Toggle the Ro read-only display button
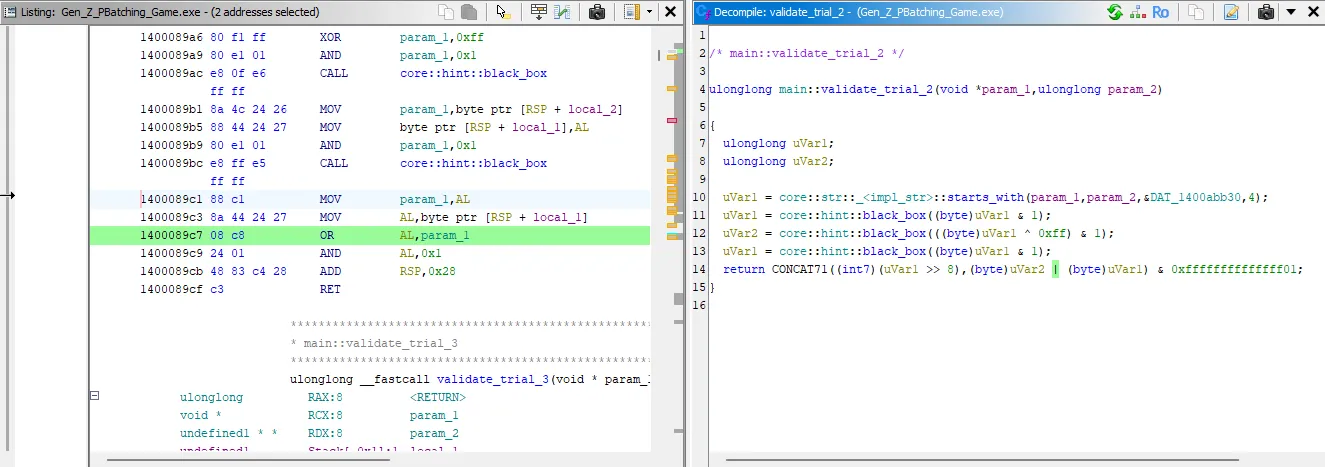This screenshot has width=1325, height=467. coord(1160,12)
